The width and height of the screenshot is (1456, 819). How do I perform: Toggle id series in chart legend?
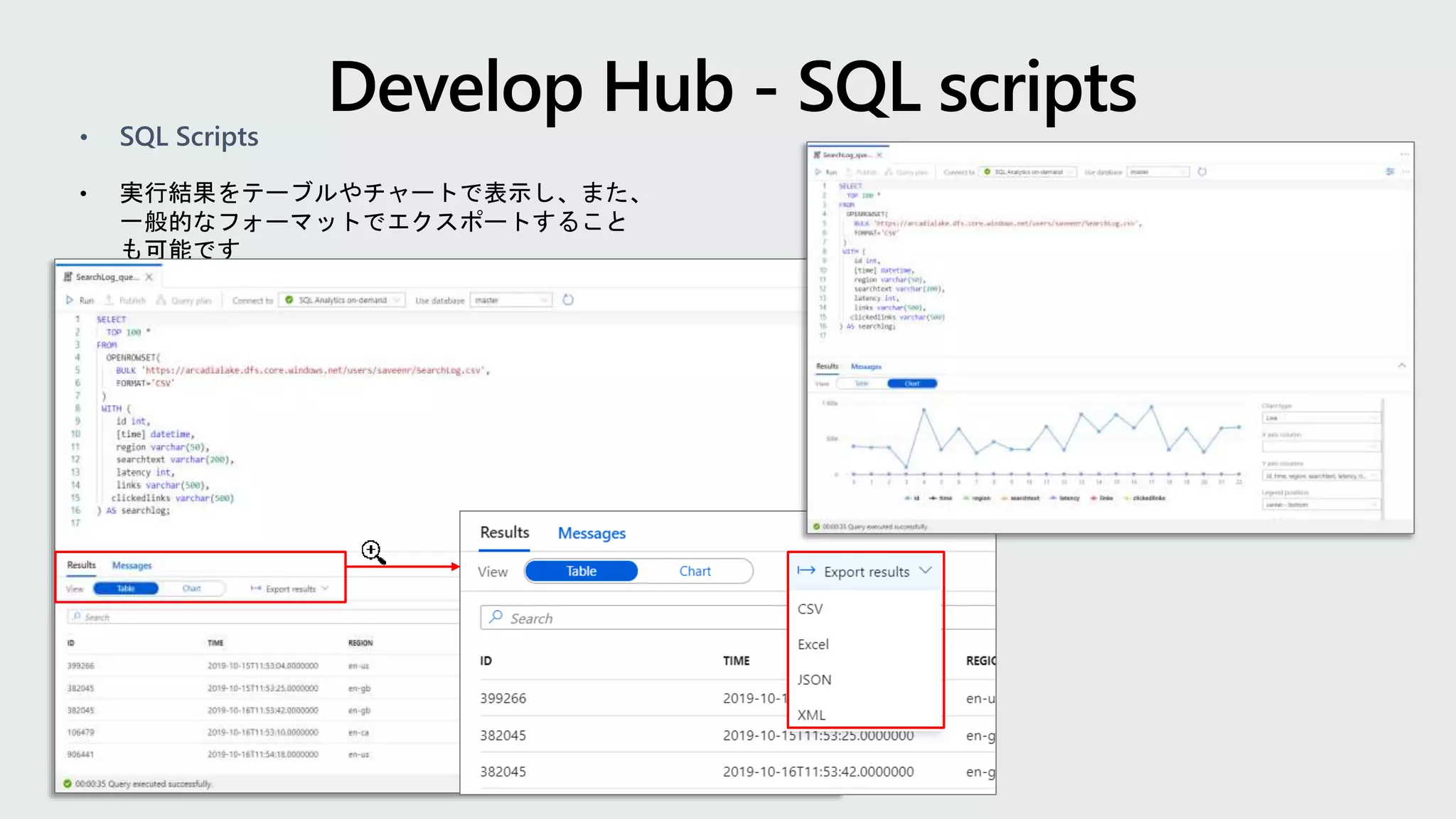pos(912,498)
